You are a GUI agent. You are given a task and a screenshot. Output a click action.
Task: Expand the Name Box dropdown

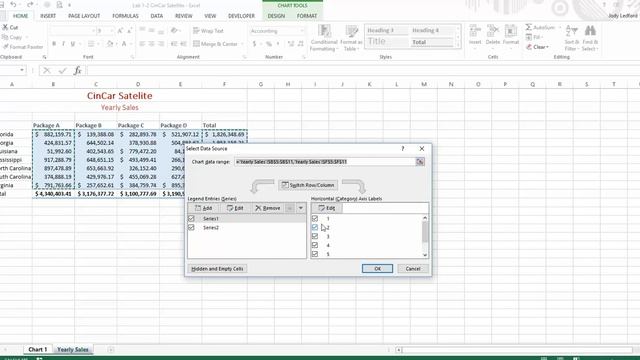[22, 70]
